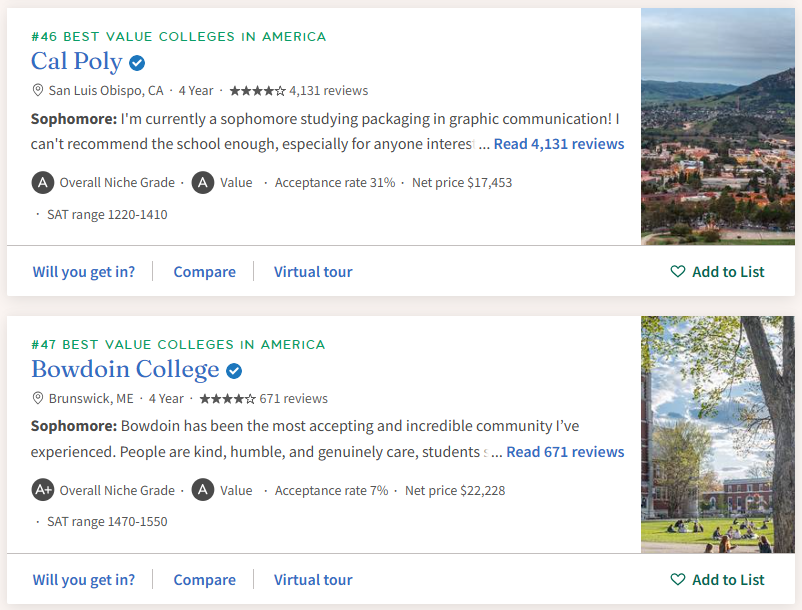
Task: Expand Cal Poly review via Read 4,131 reviews
Action: coord(558,144)
